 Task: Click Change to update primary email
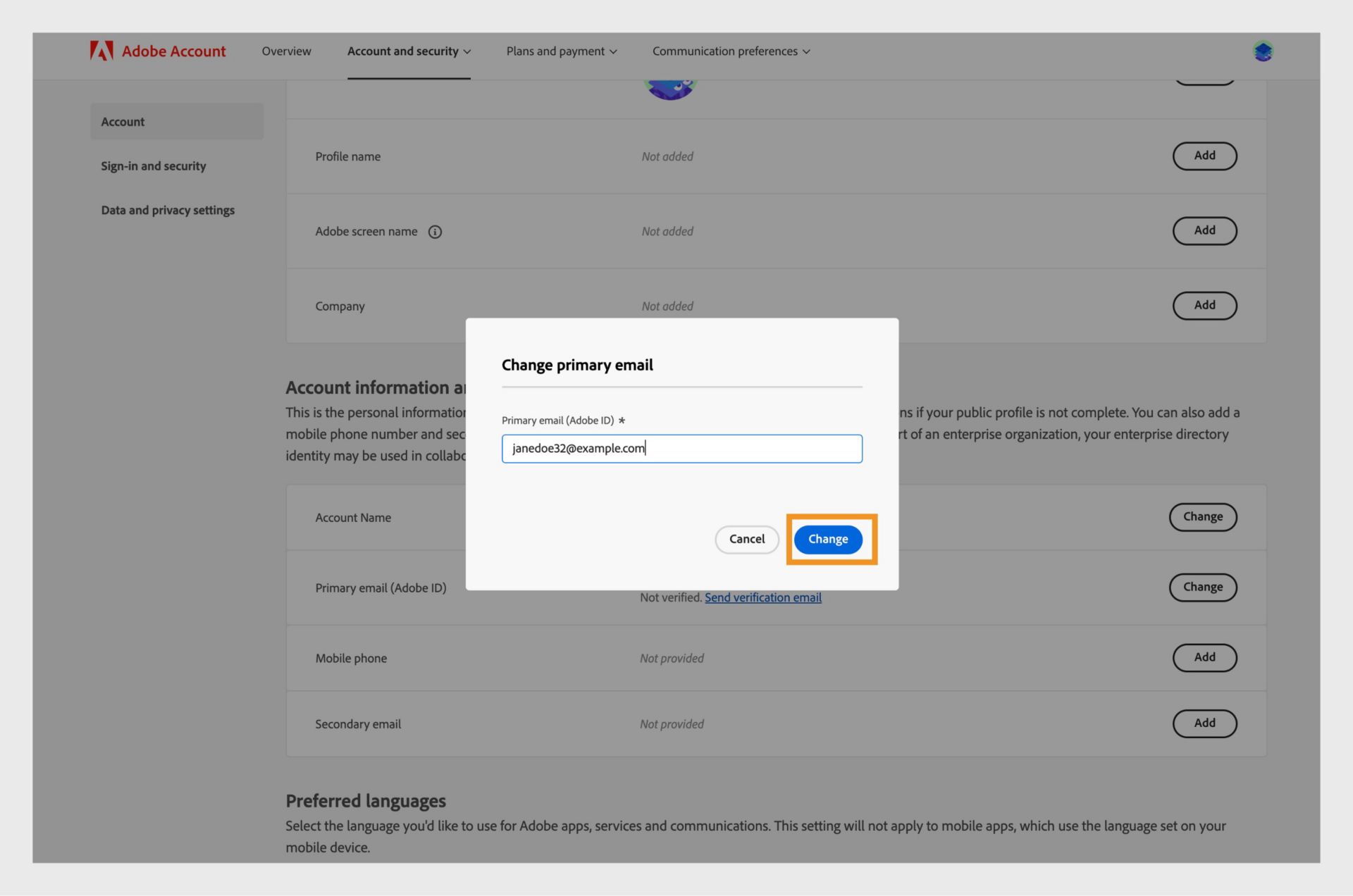(828, 539)
